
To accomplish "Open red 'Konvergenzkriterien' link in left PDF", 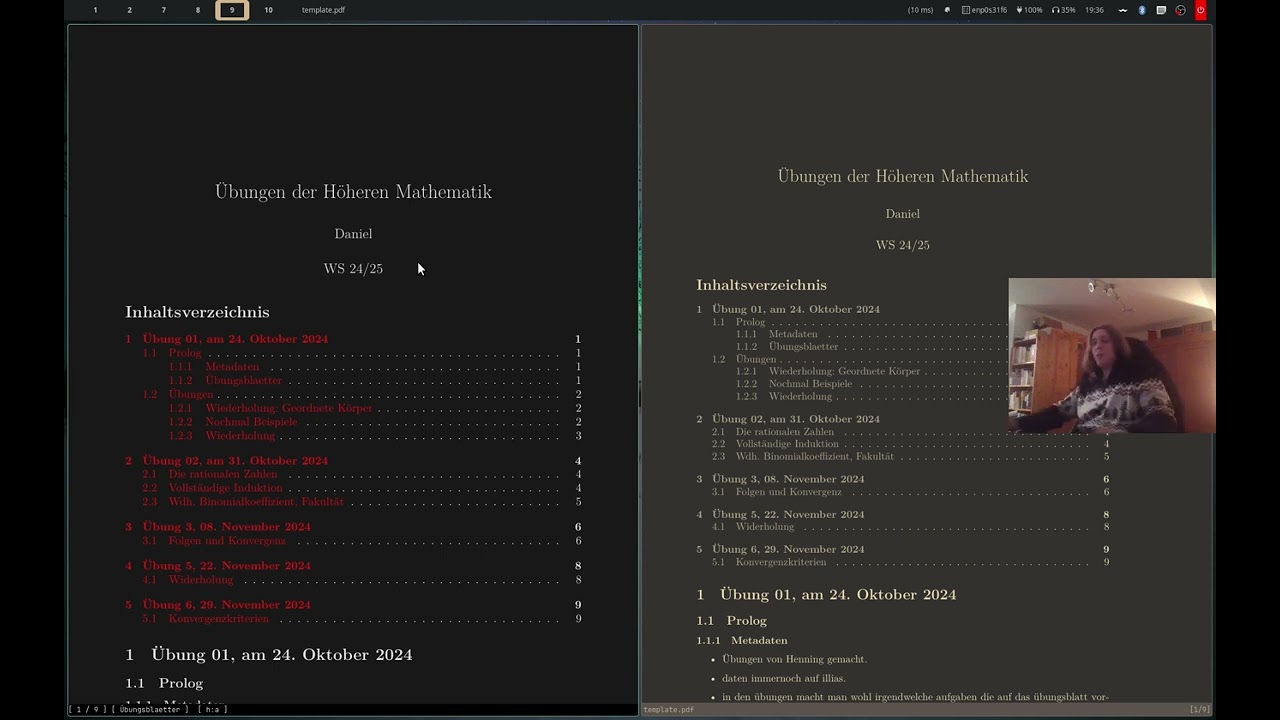I will tap(219, 619).
